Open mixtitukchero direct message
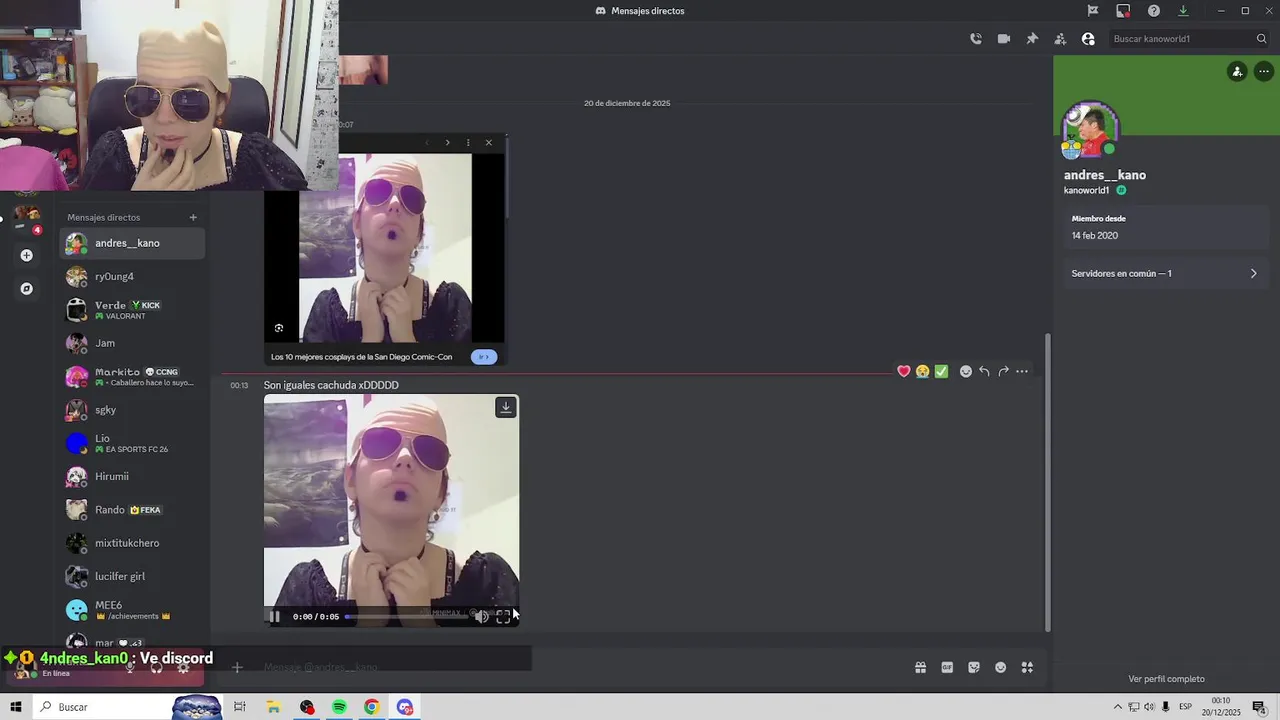Viewport: 1280px width, 720px height. [x=132, y=543]
